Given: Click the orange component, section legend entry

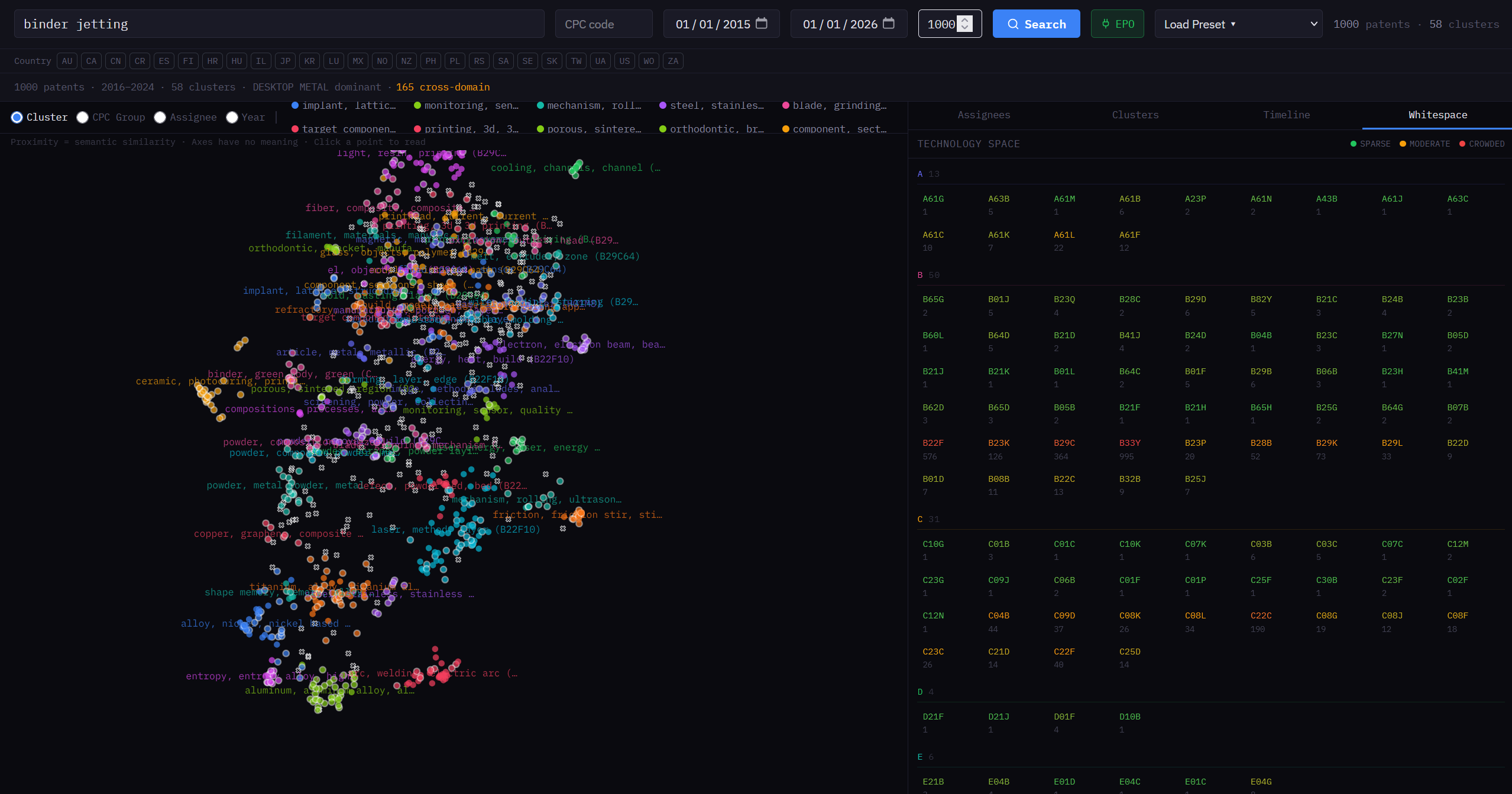Looking at the screenshot, I should click(x=834, y=129).
